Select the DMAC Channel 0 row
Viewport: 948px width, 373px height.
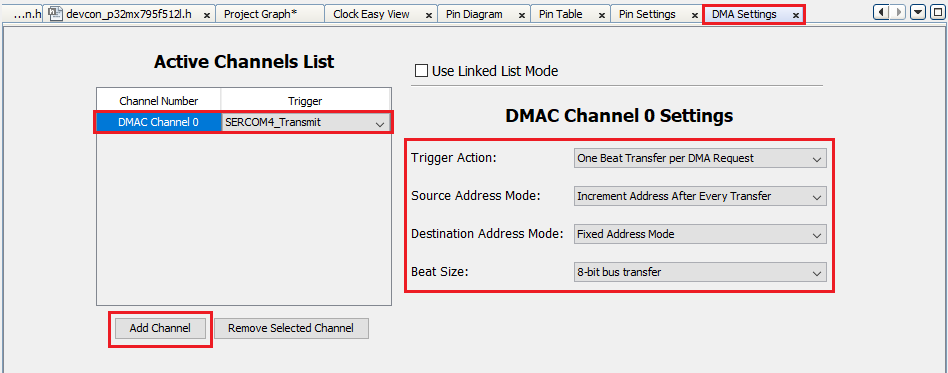click(243, 123)
